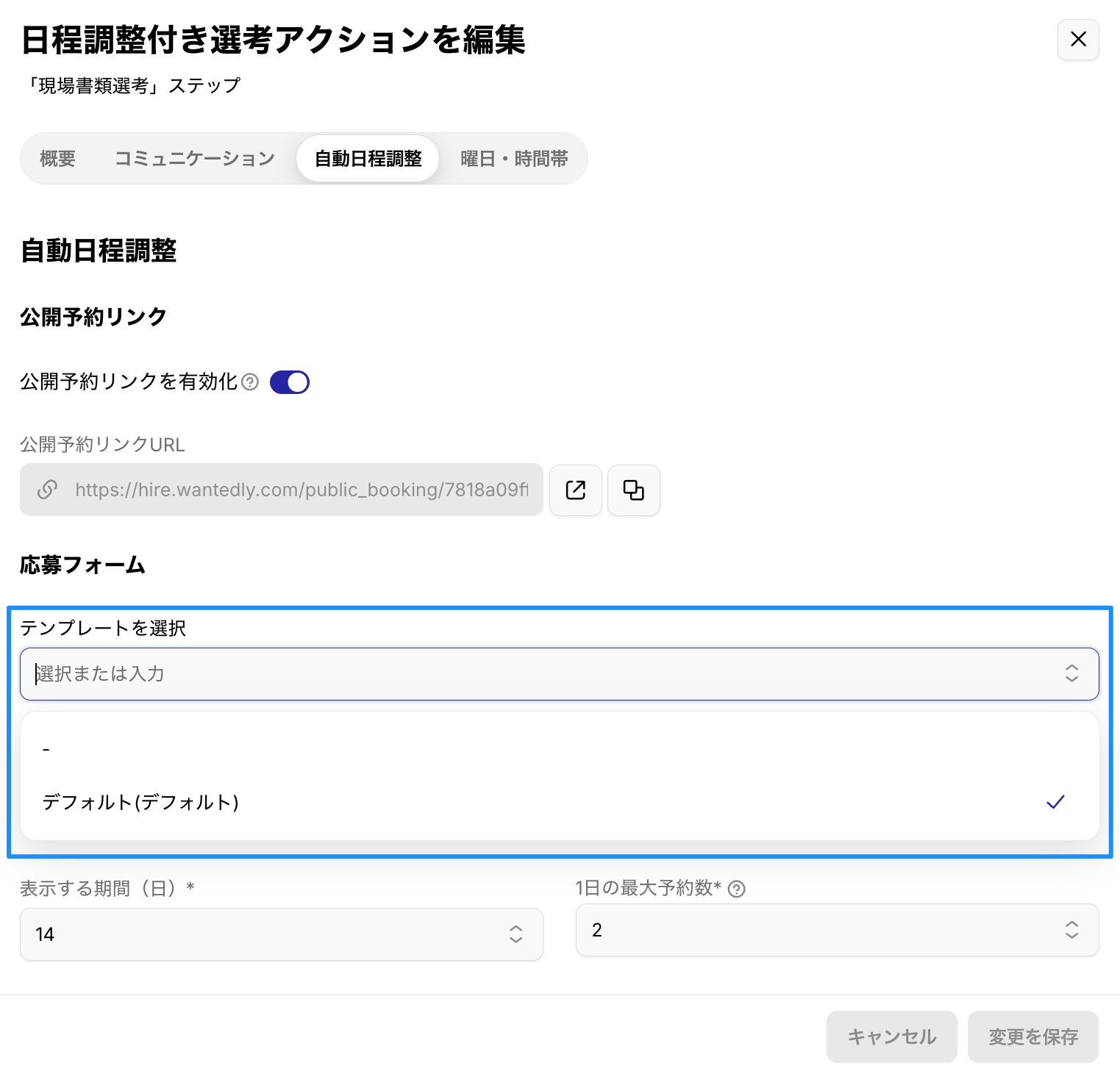Select デフォルト(デフォルト) template option
Screen dimensions: 1120x1071
pyautogui.click(x=141, y=802)
